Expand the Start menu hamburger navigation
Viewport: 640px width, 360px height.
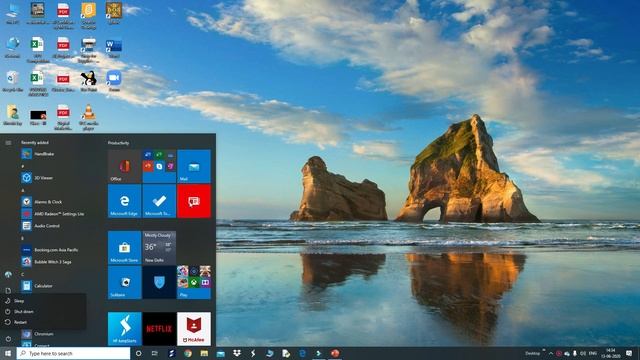tap(8, 143)
